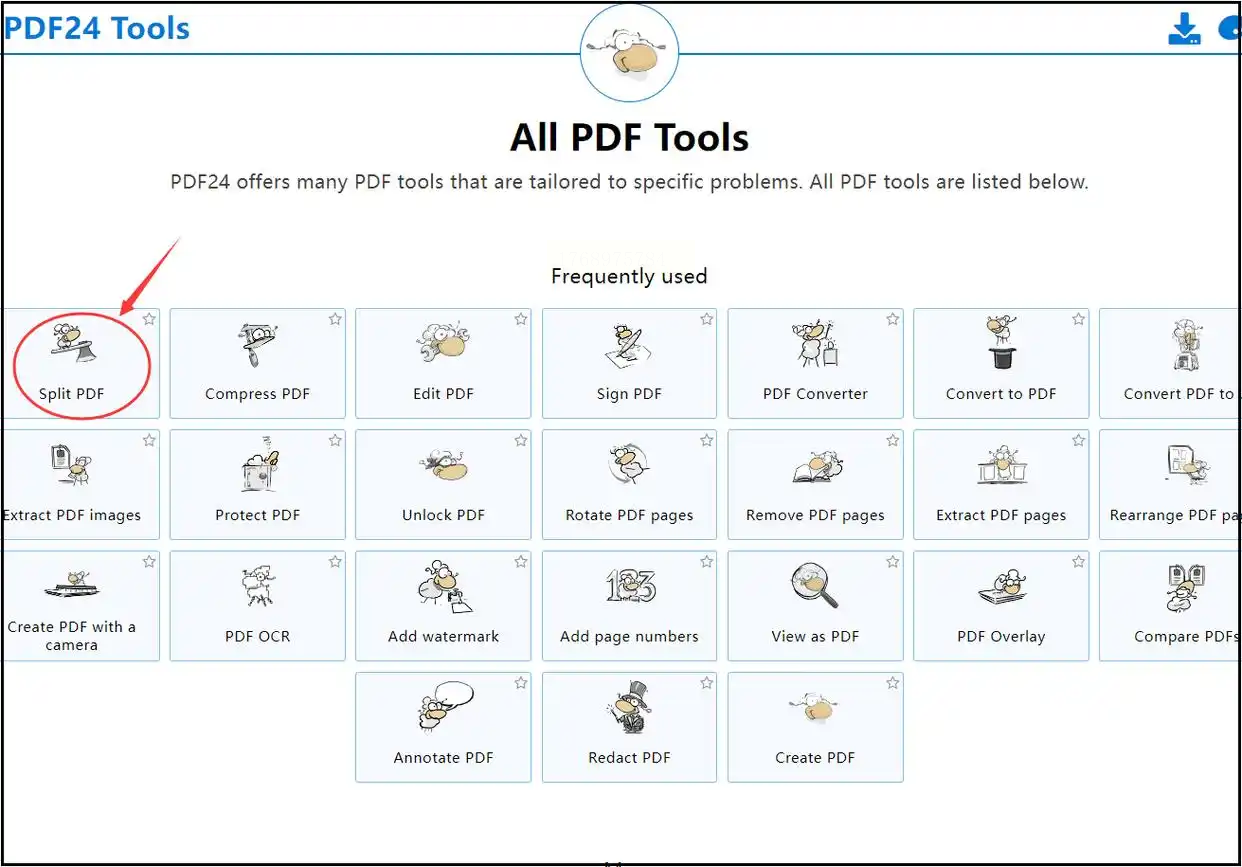Open the PDF Overlay tool

[1001, 606]
